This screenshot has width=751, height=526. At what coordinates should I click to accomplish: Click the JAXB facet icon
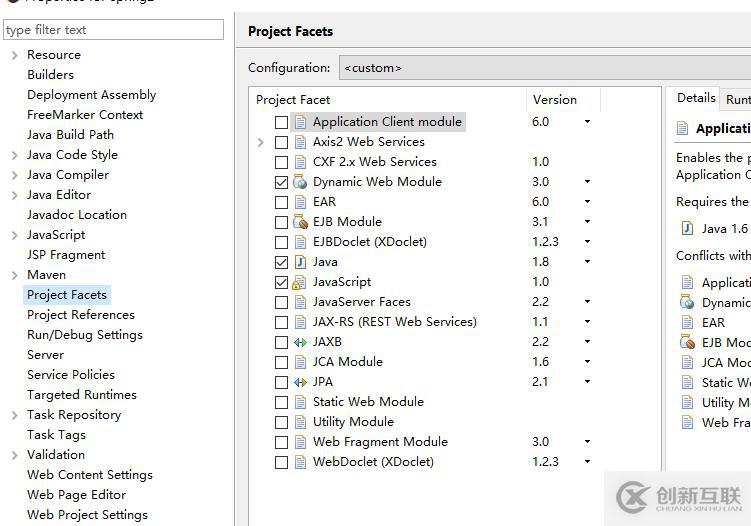click(x=300, y=342)
